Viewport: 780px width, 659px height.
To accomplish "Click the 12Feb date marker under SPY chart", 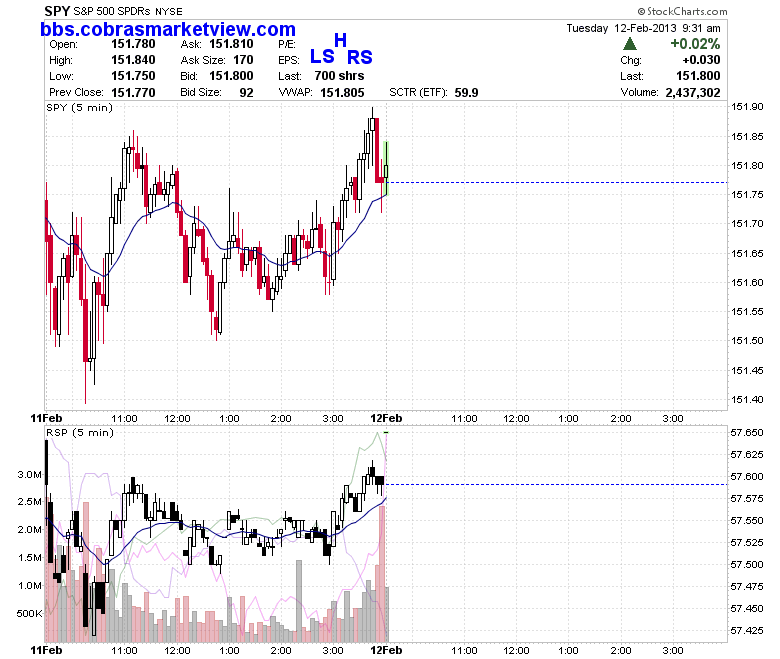I will (x=386, y=418).
